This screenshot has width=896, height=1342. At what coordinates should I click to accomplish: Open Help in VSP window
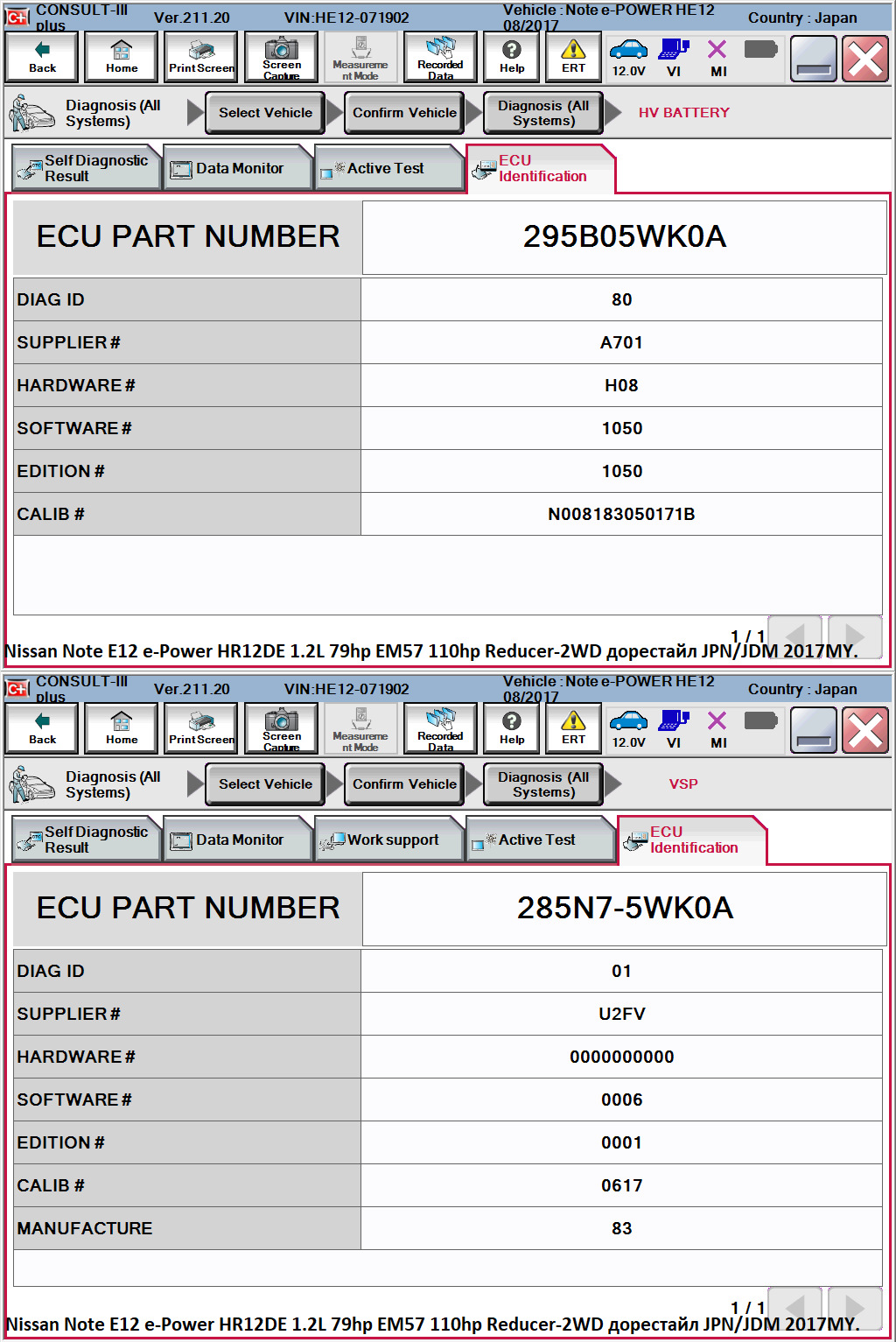point(512,728)
